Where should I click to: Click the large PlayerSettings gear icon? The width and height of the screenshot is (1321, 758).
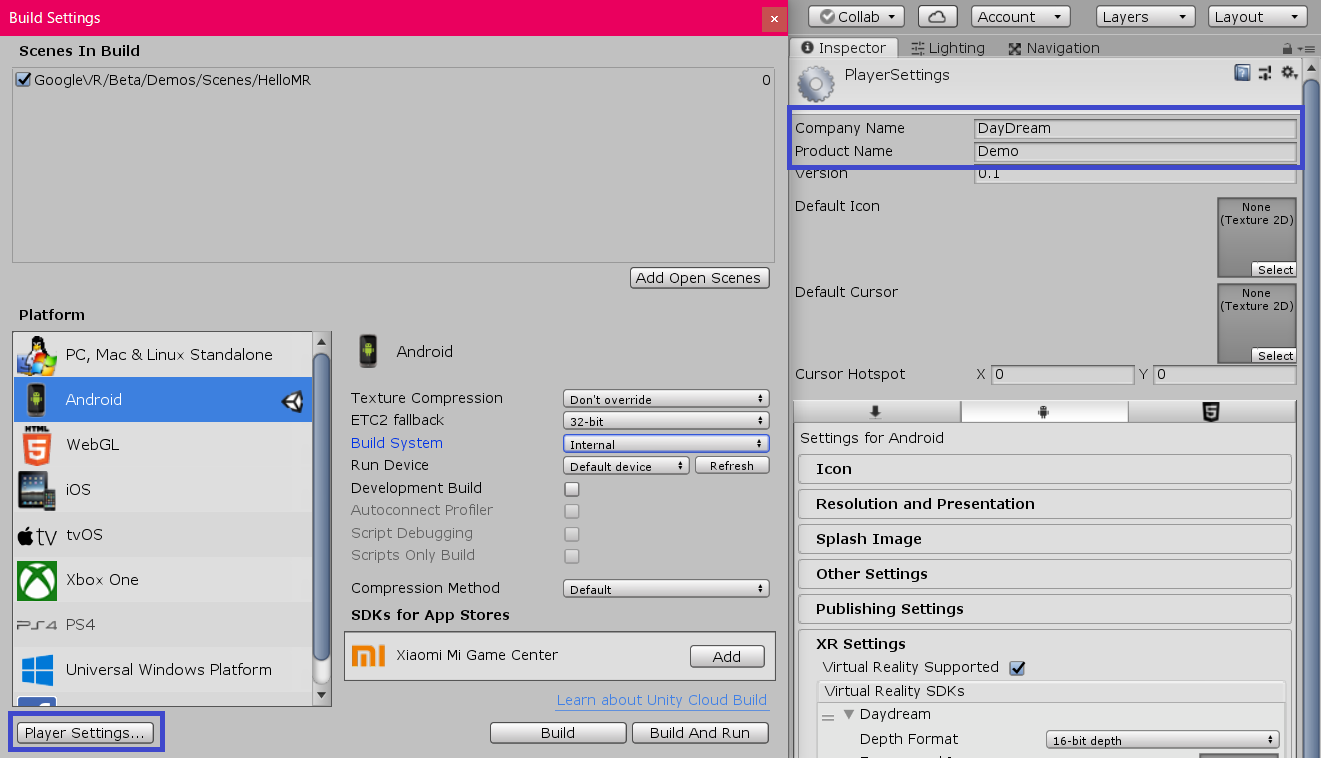[816, 84]
